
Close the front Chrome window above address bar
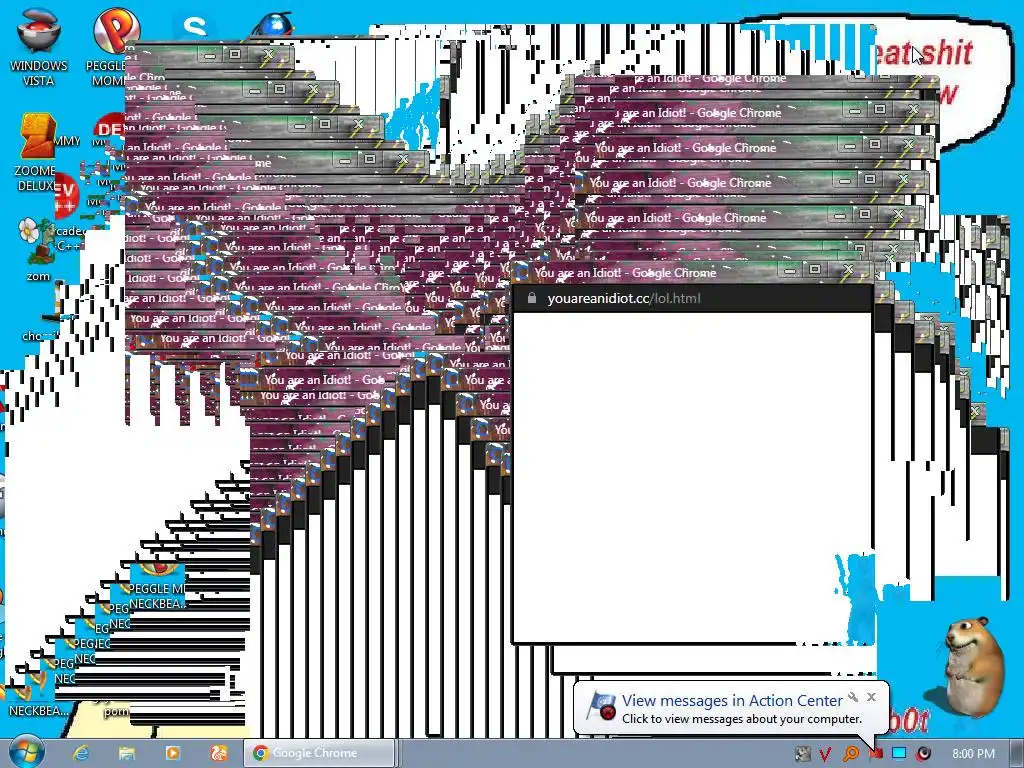(848, 268)
